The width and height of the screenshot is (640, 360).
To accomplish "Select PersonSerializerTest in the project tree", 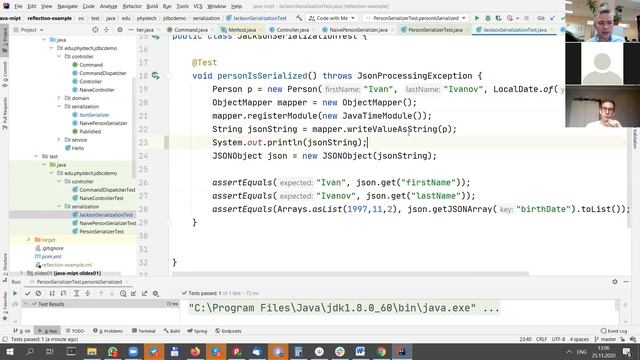I will [x=101, y=231].
